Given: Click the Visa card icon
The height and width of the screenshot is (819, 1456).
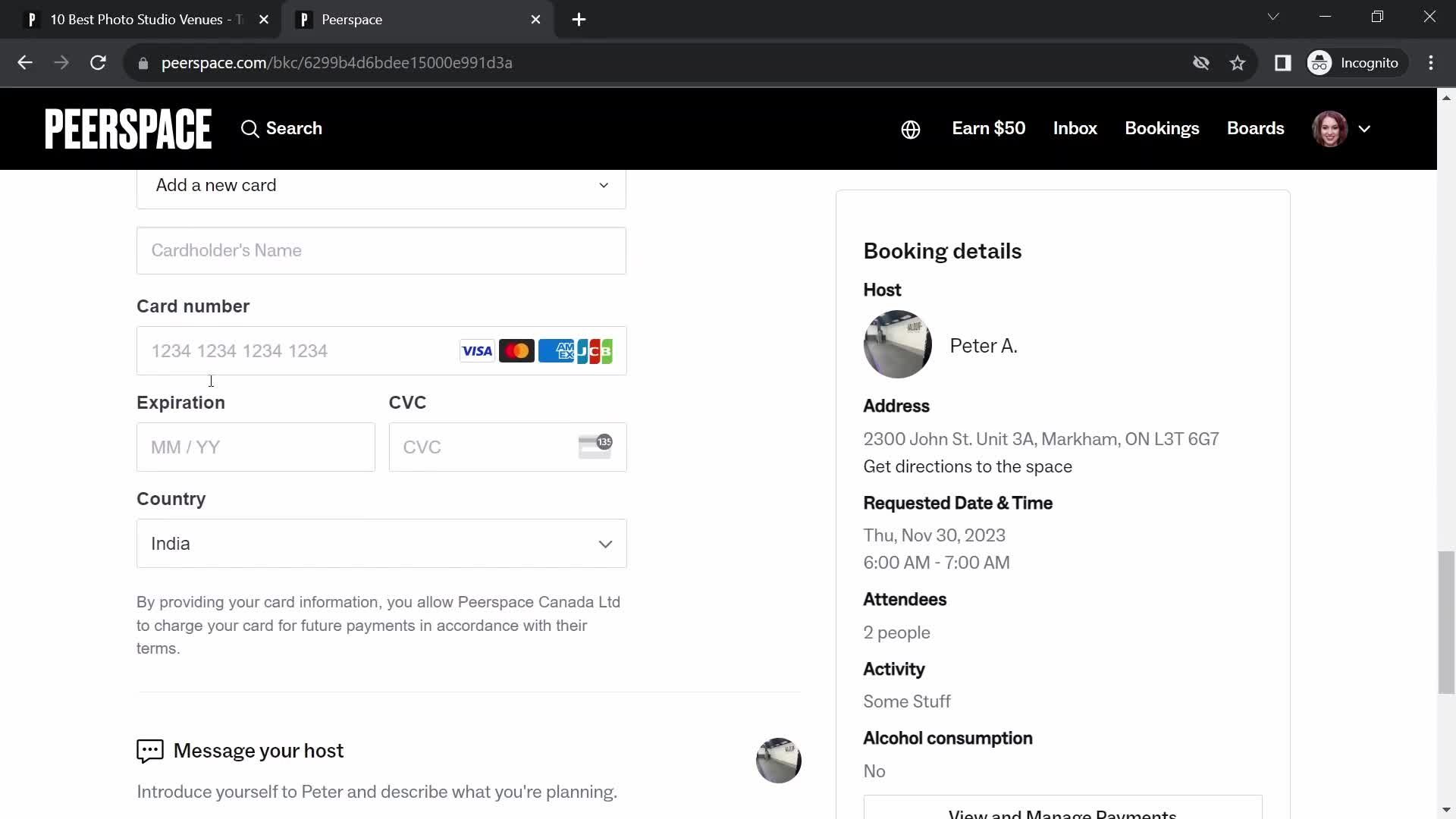Looking at the screenshot, I should point(477,351).
